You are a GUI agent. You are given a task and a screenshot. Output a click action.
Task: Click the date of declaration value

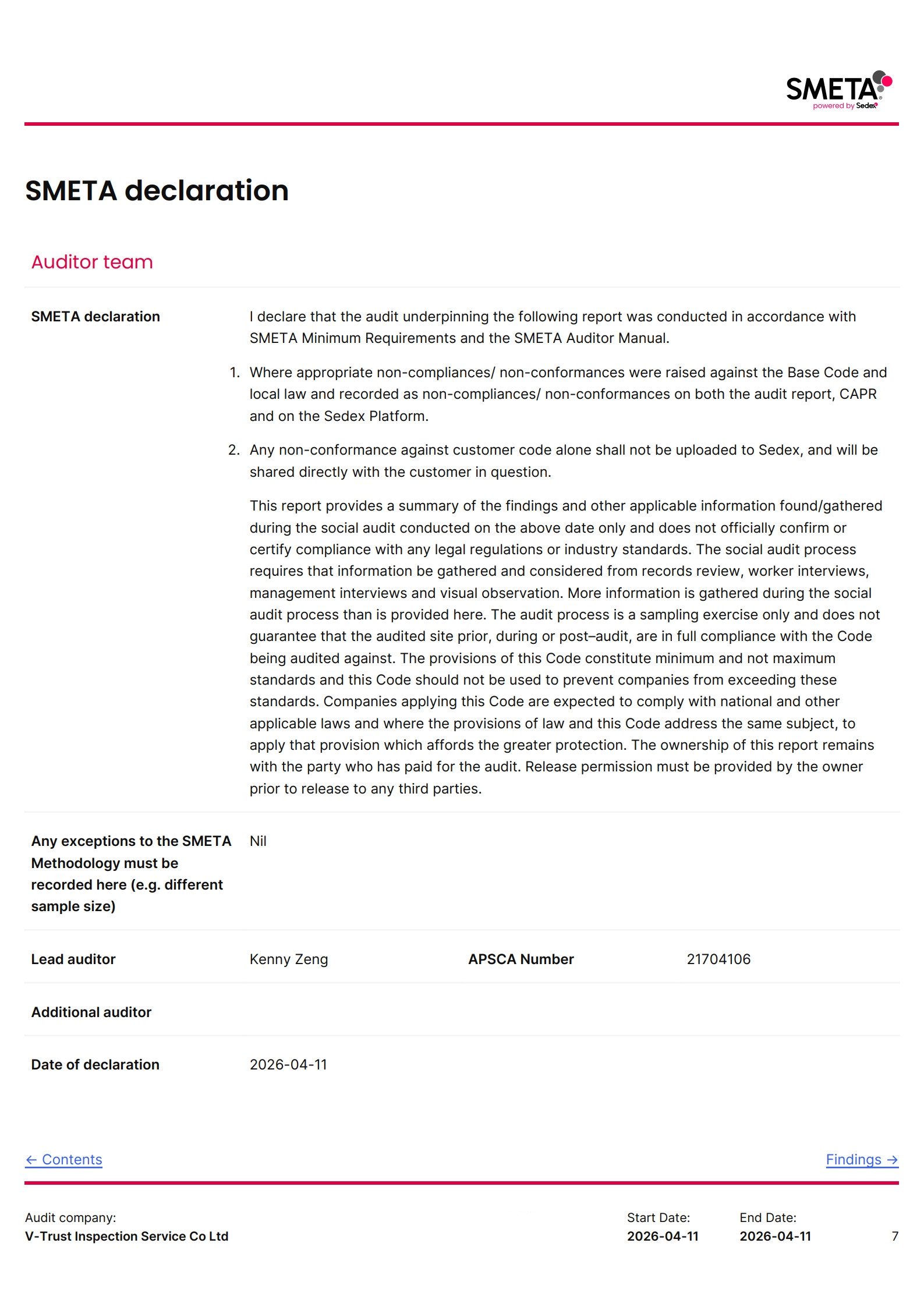pyautogui.click(x=288, y=1064)
